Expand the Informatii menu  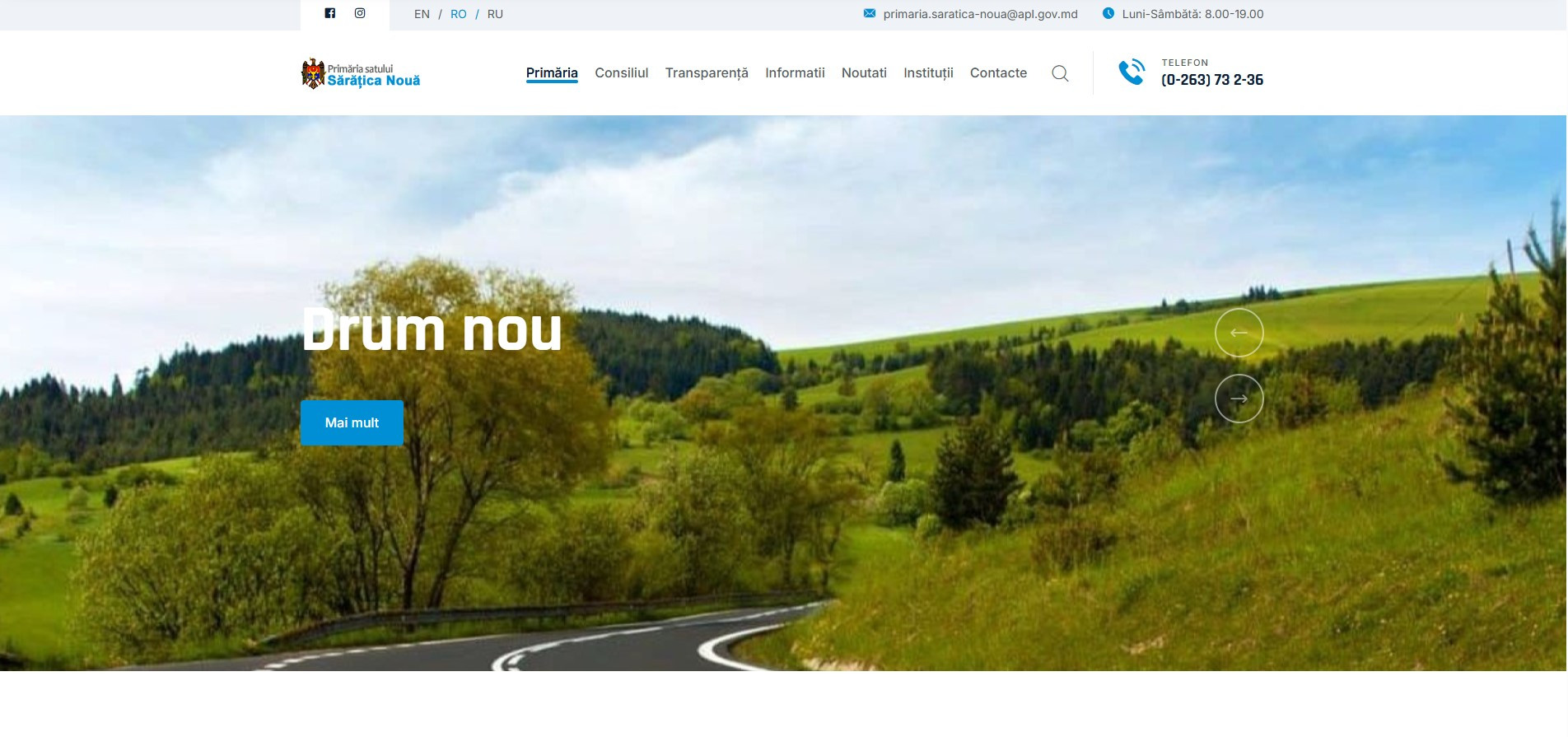point(795,72)
